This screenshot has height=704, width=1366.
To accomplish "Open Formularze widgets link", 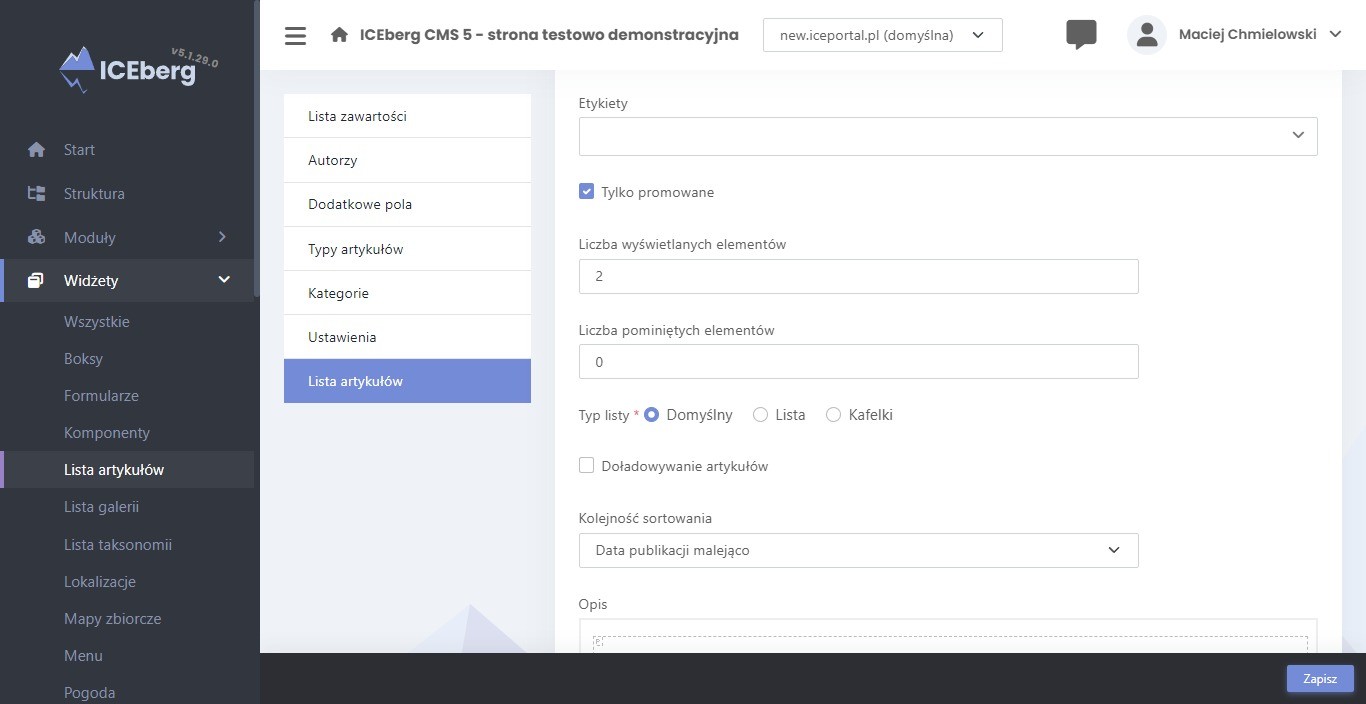I will pos(101,396).
